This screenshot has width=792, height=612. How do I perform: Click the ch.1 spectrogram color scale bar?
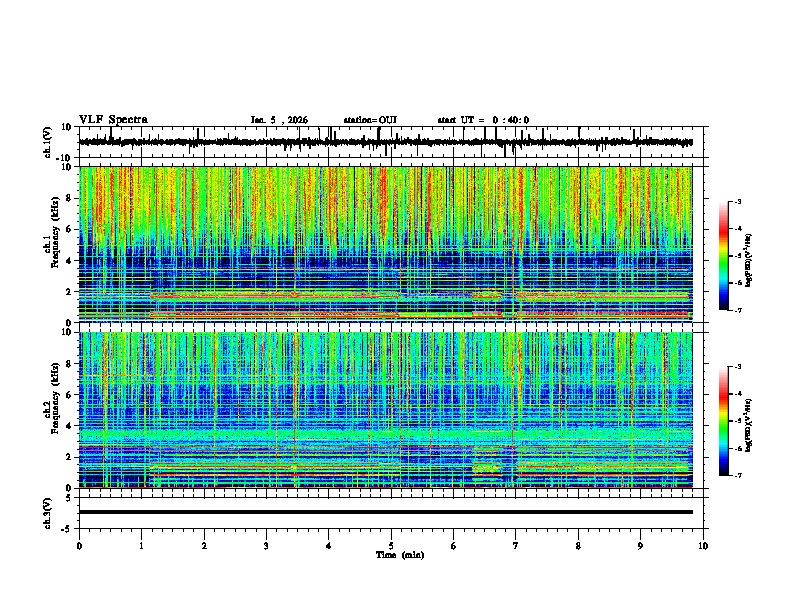coord(723,256)
